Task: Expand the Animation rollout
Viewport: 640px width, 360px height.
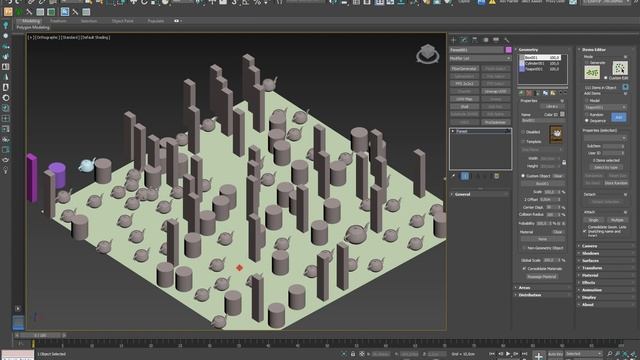Action: [x=607, y=290]
